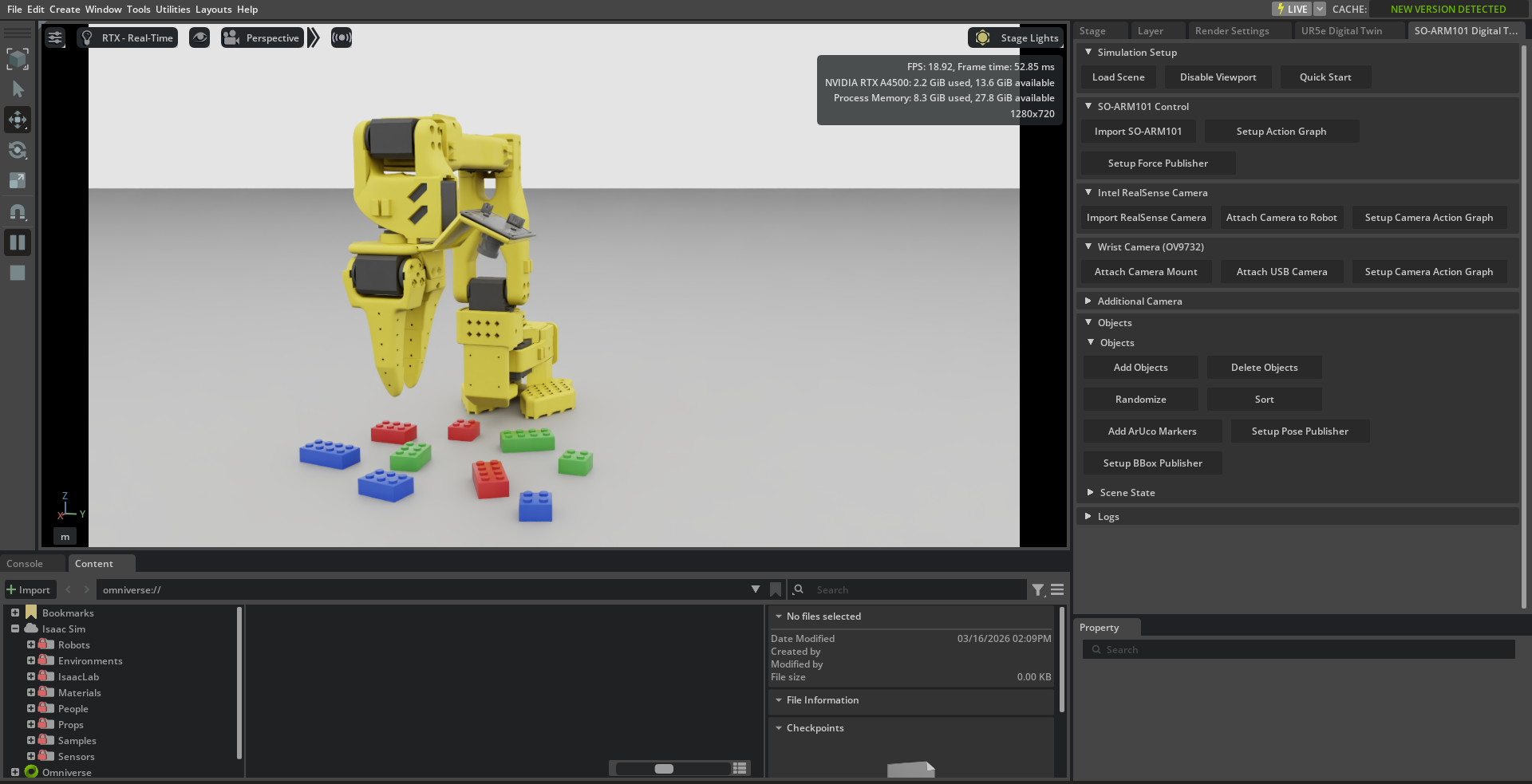This screenshot has height=784, width=1532.
Task: Click the Load Scene button
Action: coord(1118,77)
